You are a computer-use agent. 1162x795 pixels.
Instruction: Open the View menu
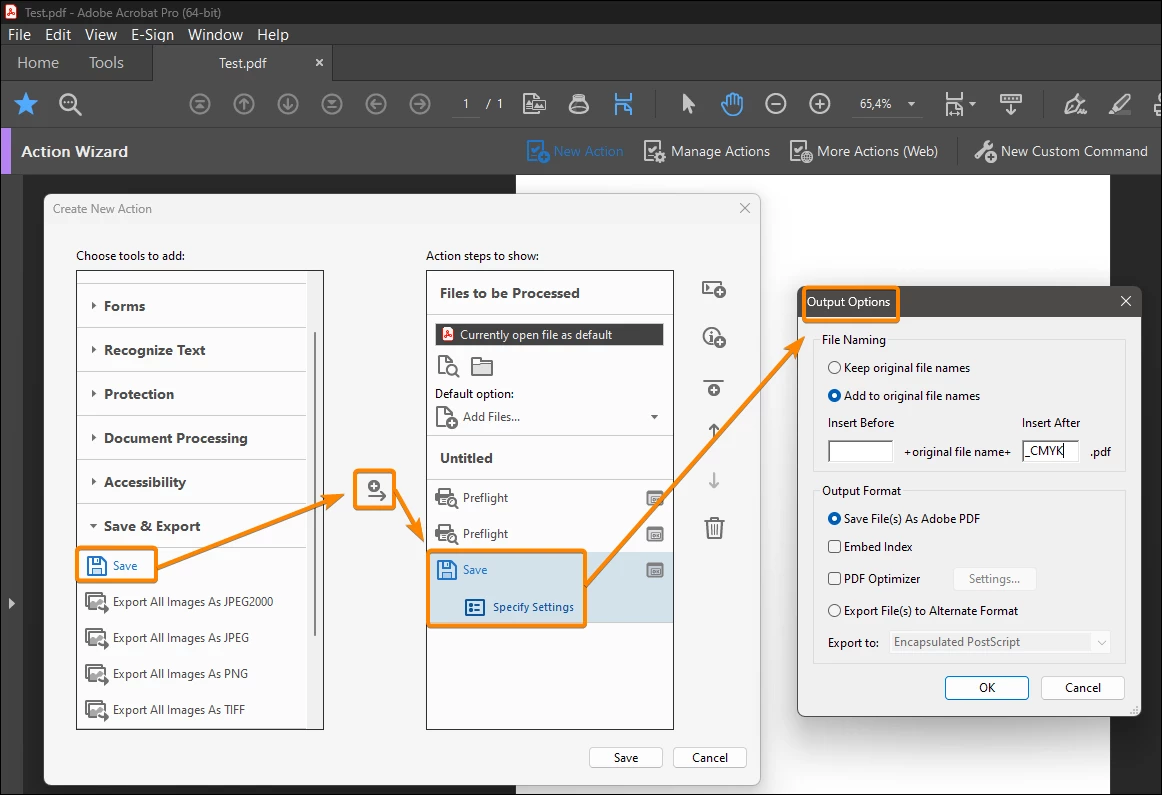pyautogui.click(x=101, y=35)
